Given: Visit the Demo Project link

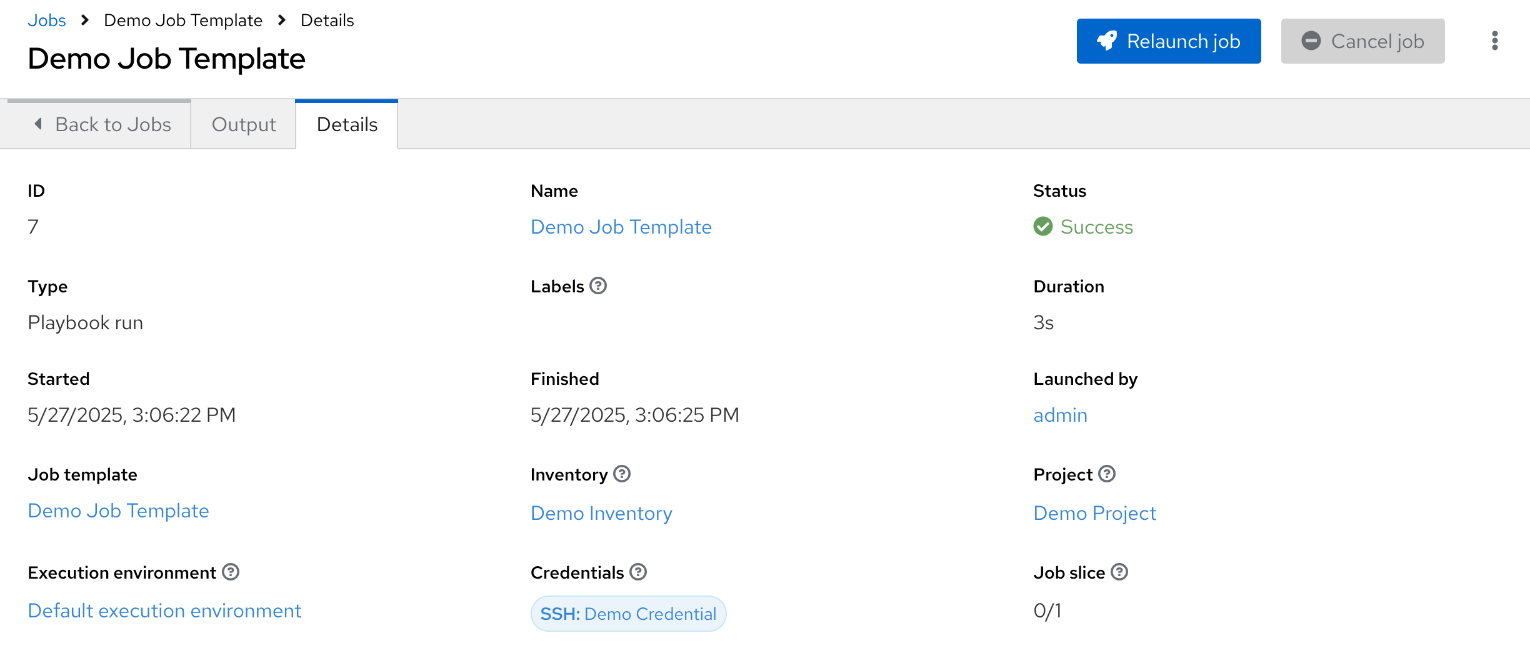Looking at the screenshot, I should [1094, 513].
